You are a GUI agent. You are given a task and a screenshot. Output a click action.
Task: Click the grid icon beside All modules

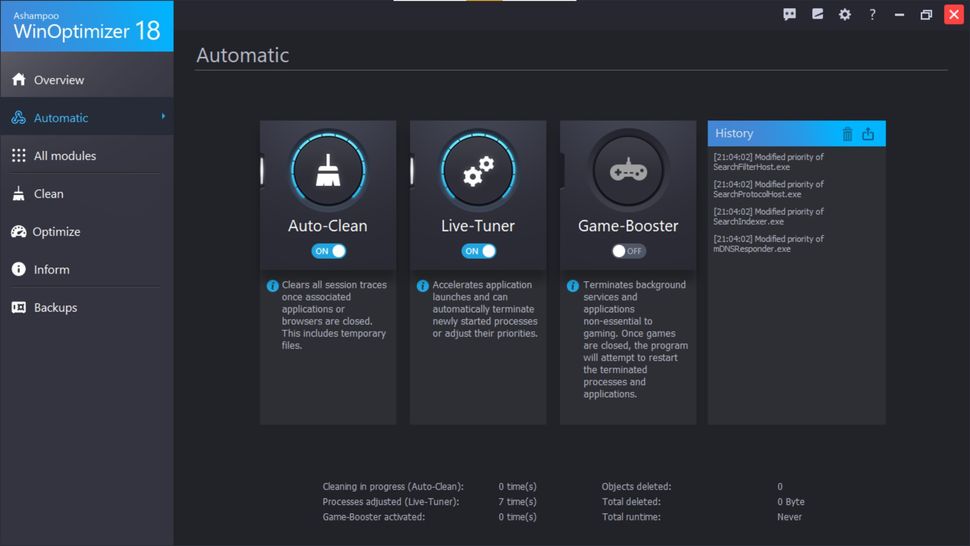pyautogui.click(x=19, y=155)
